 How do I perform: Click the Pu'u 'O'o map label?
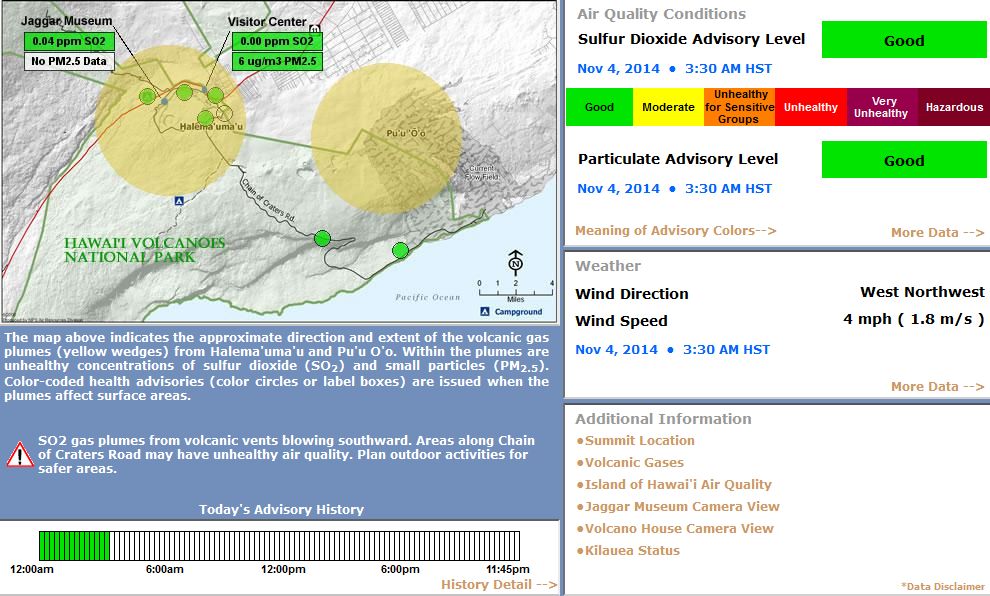pyautogui.click(x=406, y=133)
